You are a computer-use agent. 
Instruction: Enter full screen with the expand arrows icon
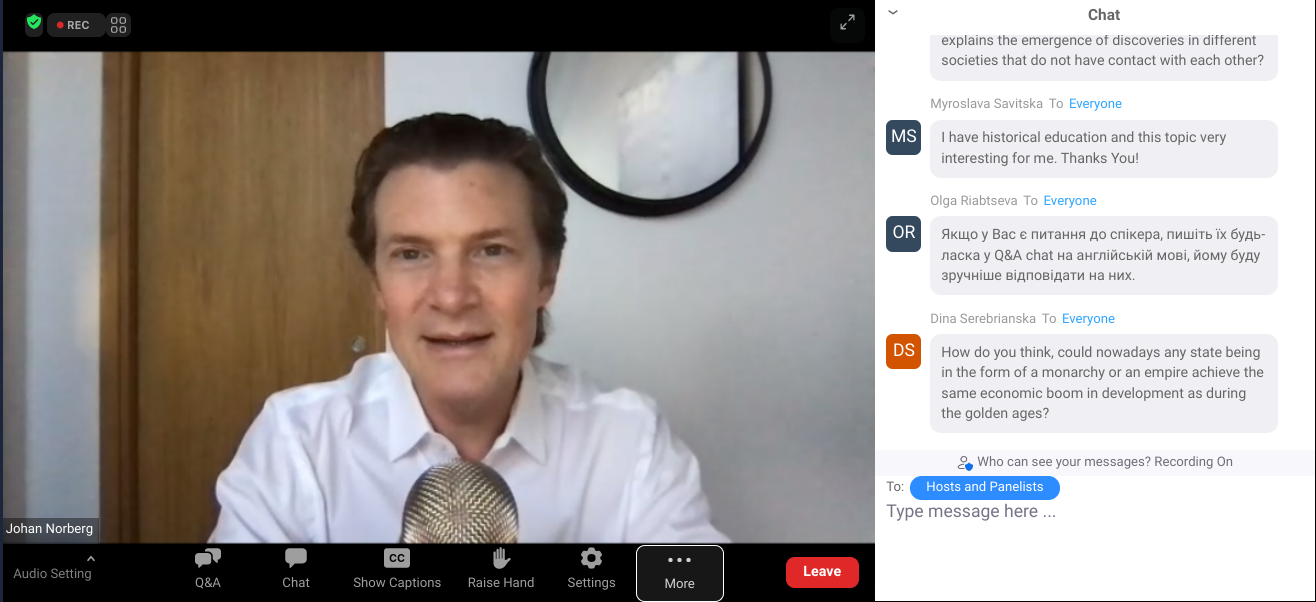click(847, 23)
